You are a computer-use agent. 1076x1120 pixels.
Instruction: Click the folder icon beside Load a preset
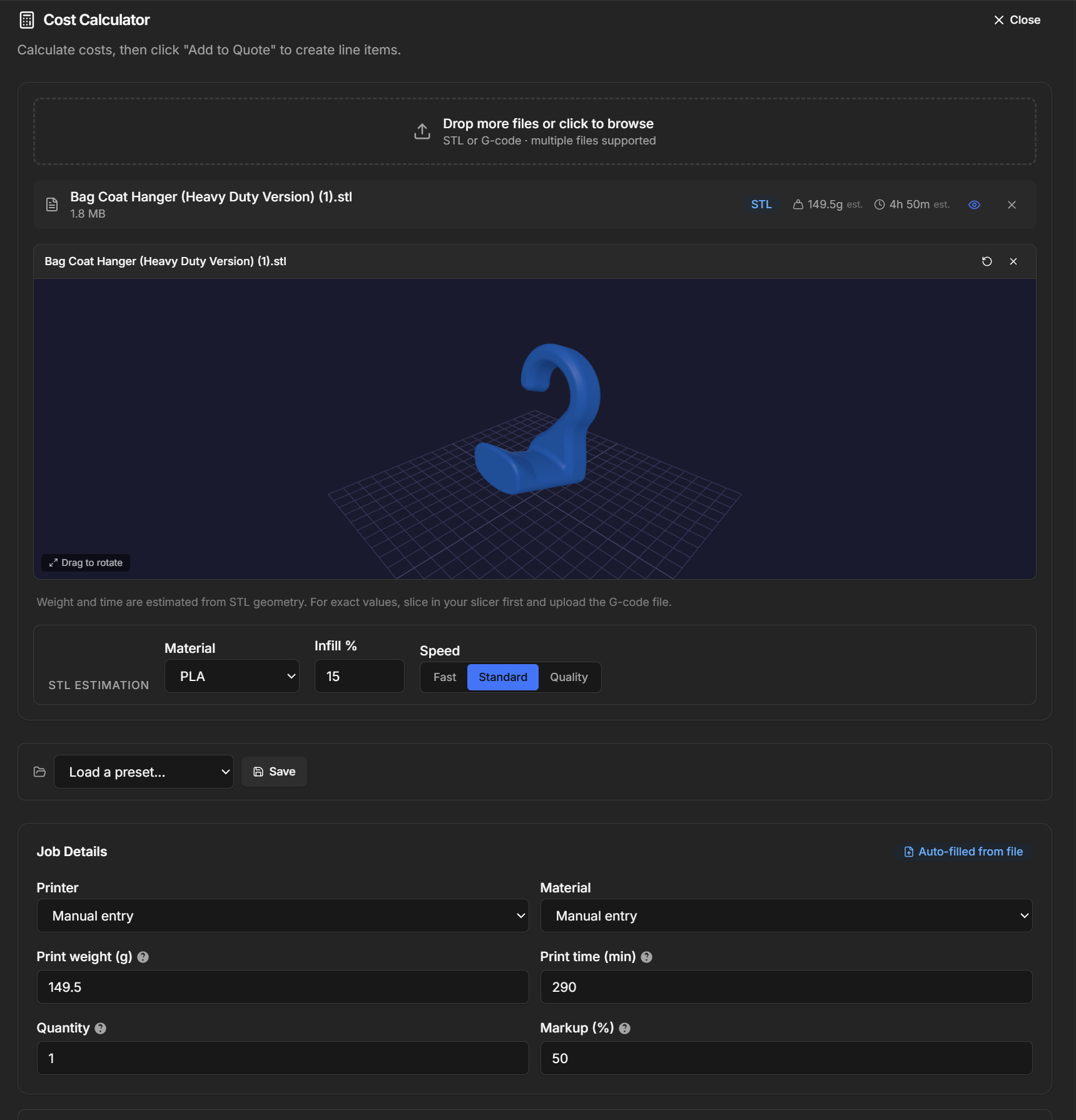click(x=39, y=772)
